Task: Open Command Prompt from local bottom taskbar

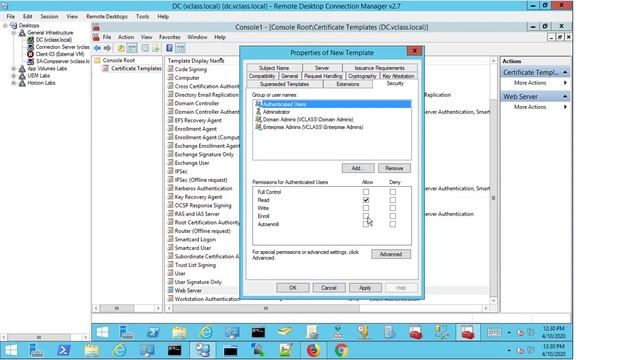Action: [175, 350]
